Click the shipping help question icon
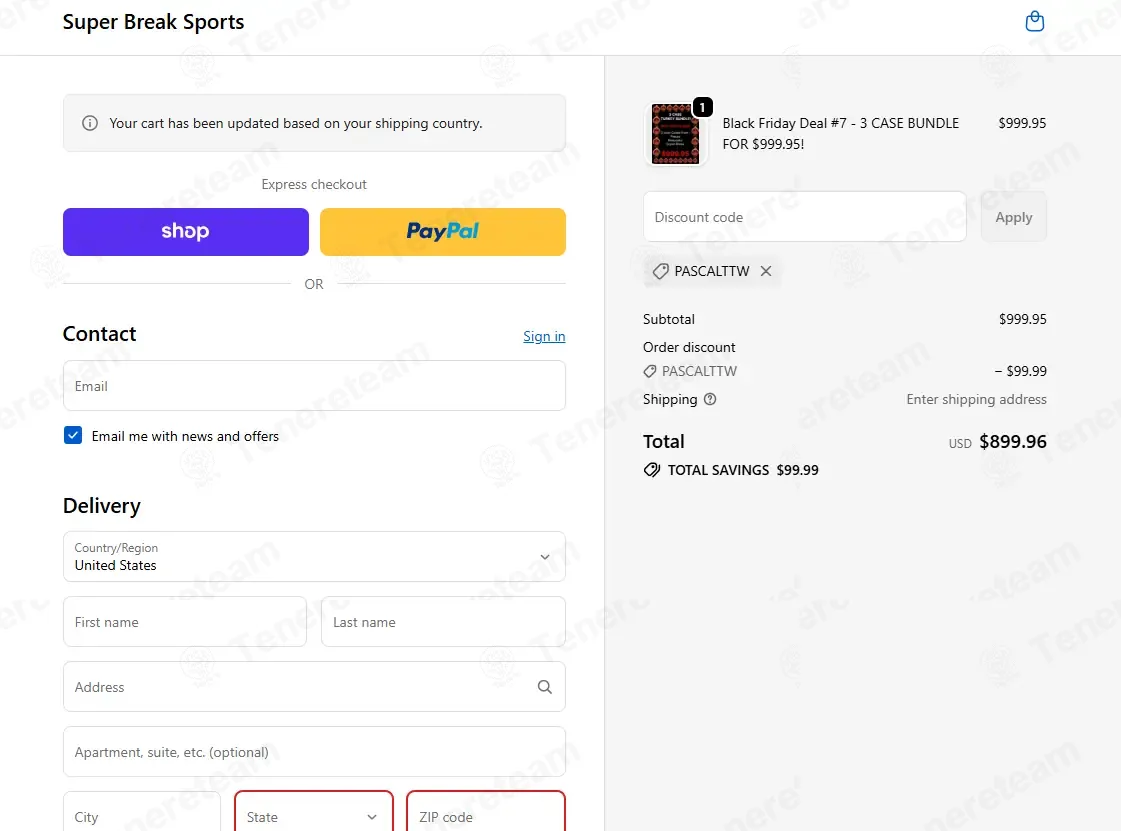This screenshot has width=1121, height=831. click(x=710, y=399)
